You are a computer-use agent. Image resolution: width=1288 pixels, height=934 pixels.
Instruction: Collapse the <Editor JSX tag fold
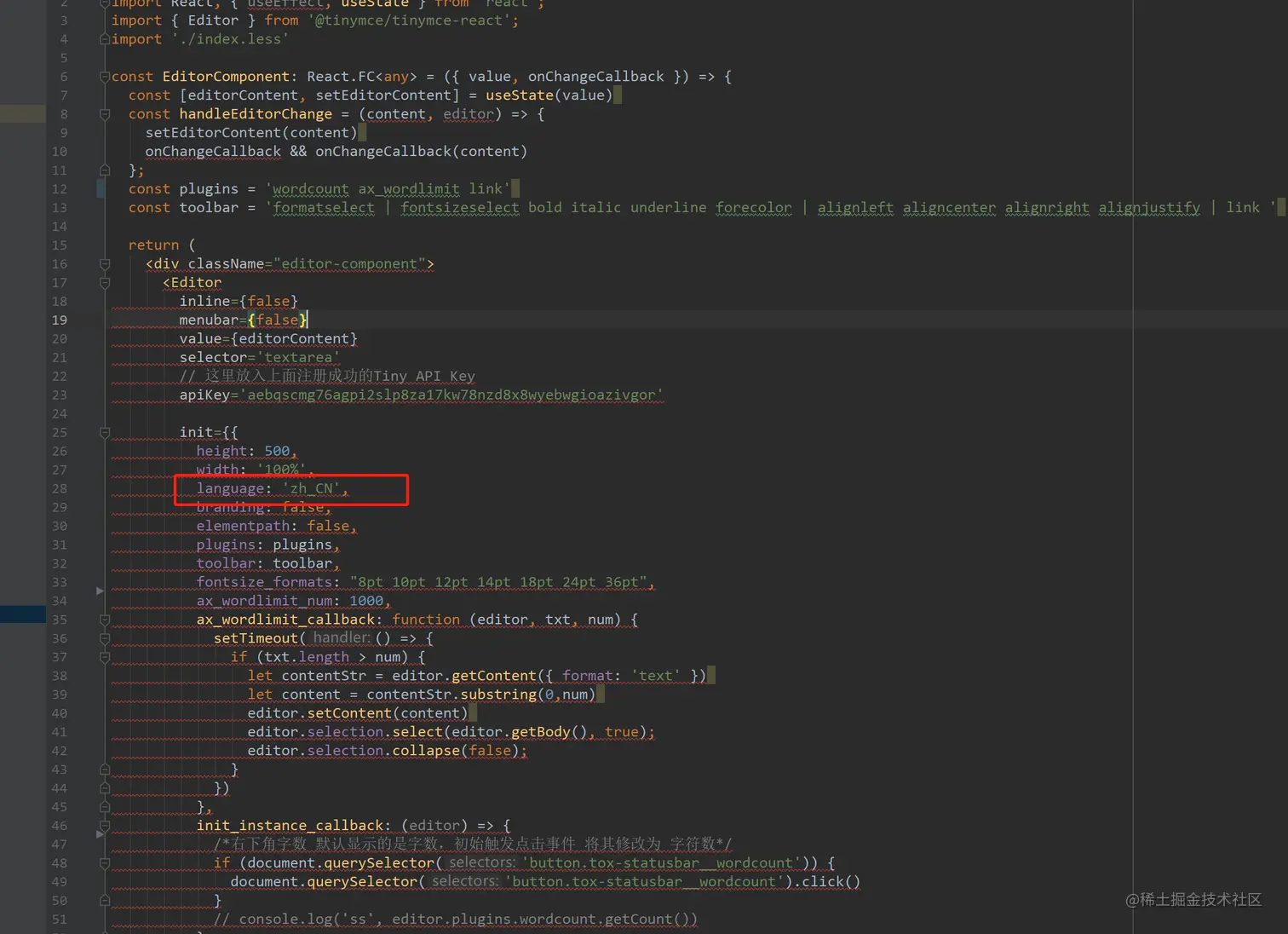[x=105, y=283]
